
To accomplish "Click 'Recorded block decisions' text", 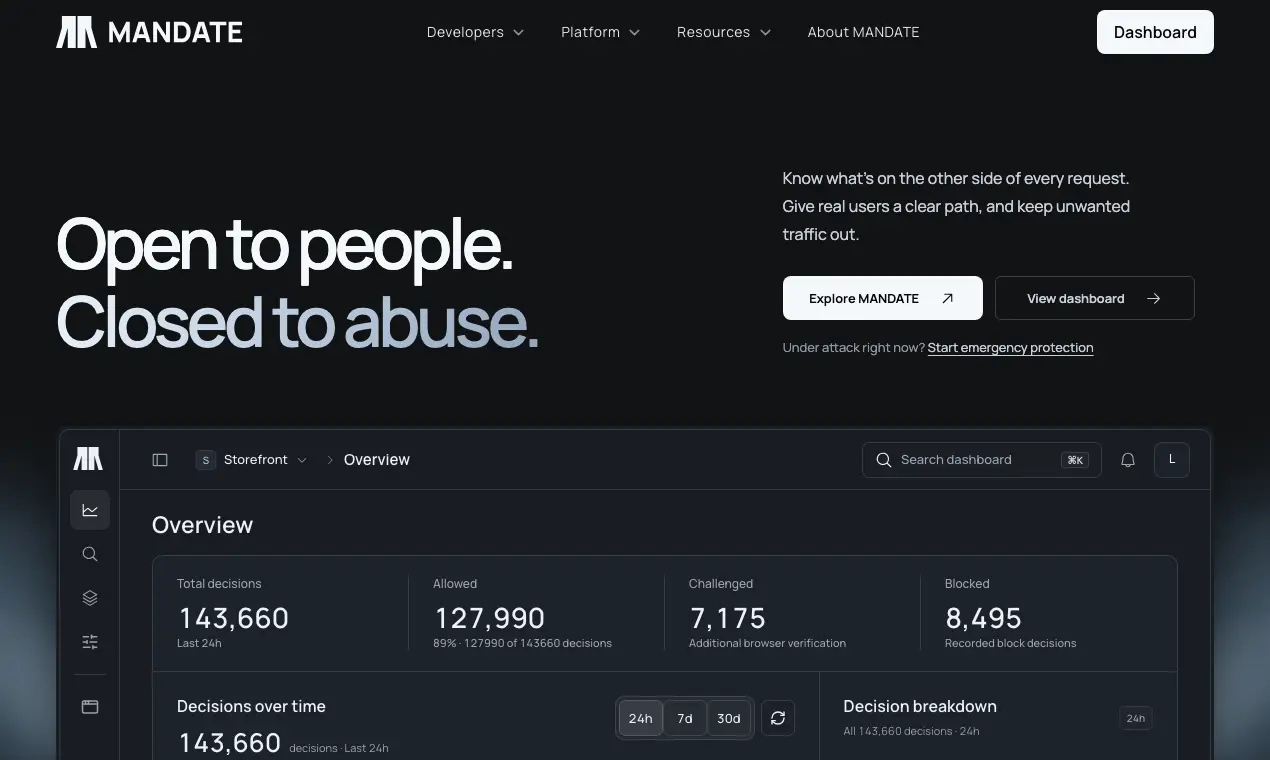I will (x=1010, y=643).
